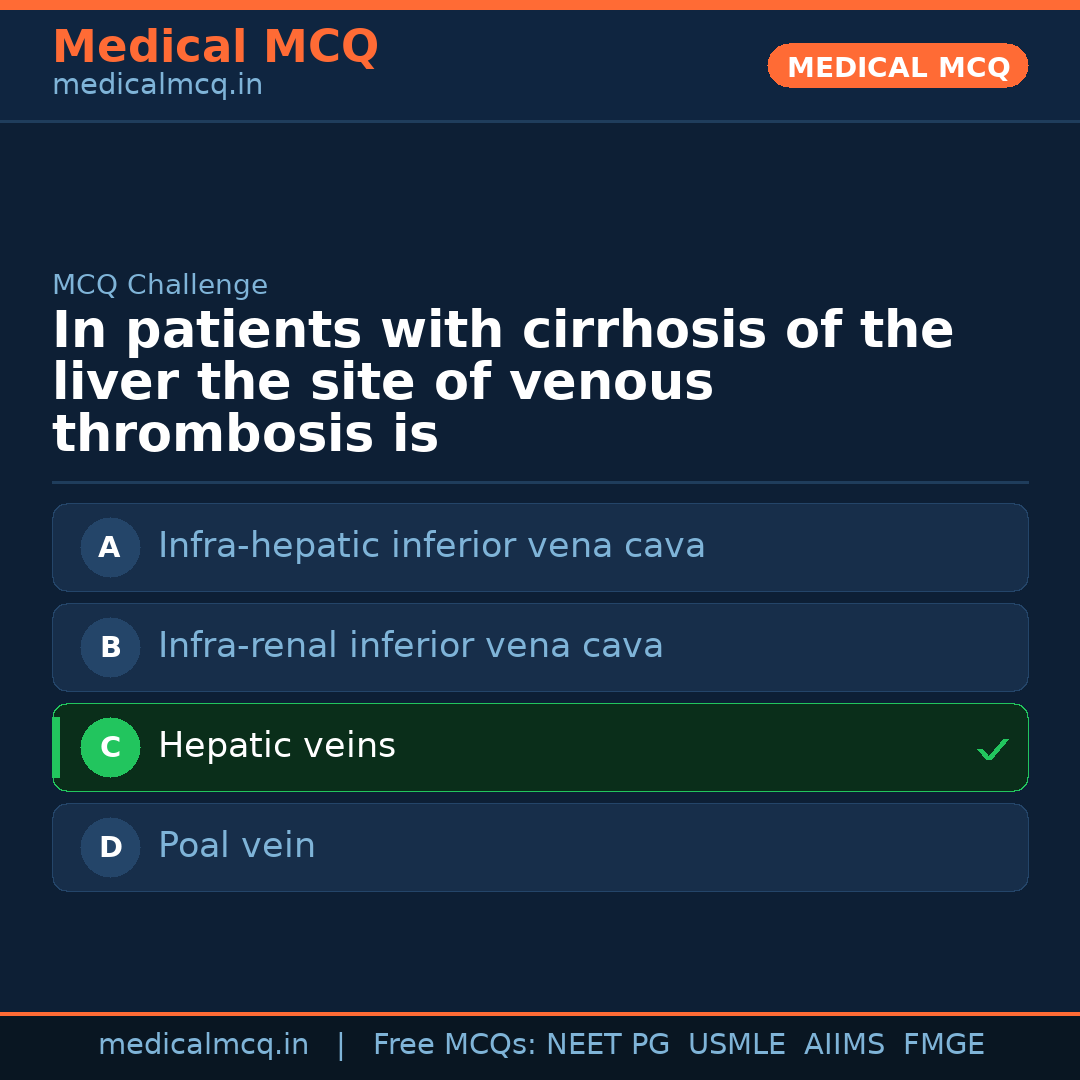Click the green checkmark on Hepatic veins
The height and width of the screenshot is (1080, 1080).
[x=992, y=749]
